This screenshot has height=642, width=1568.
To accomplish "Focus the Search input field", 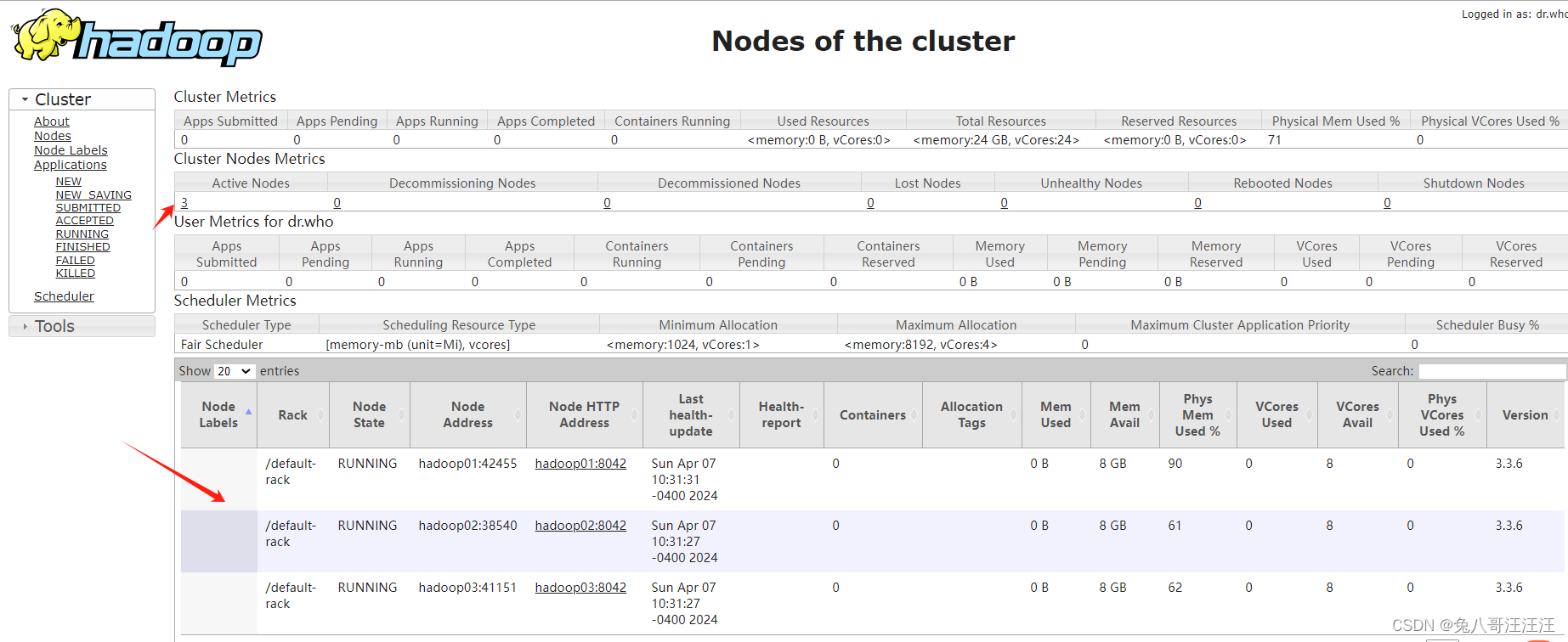I will (x=1492, y=371).
